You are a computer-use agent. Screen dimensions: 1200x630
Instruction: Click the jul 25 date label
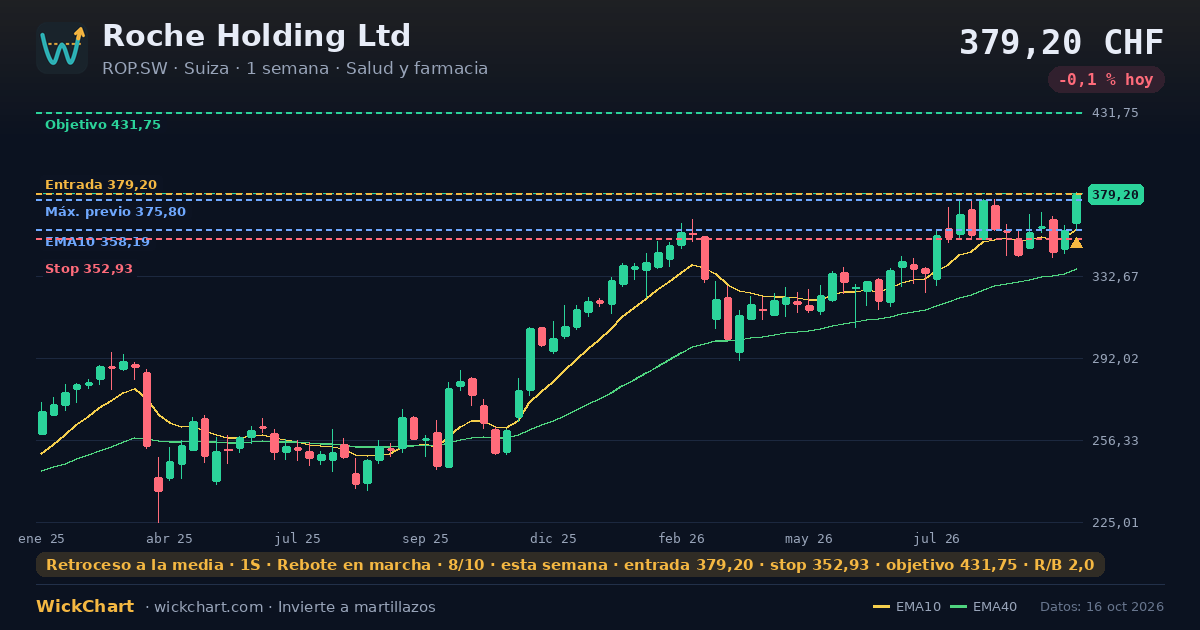pyautogui.click(x=298, y=538)
